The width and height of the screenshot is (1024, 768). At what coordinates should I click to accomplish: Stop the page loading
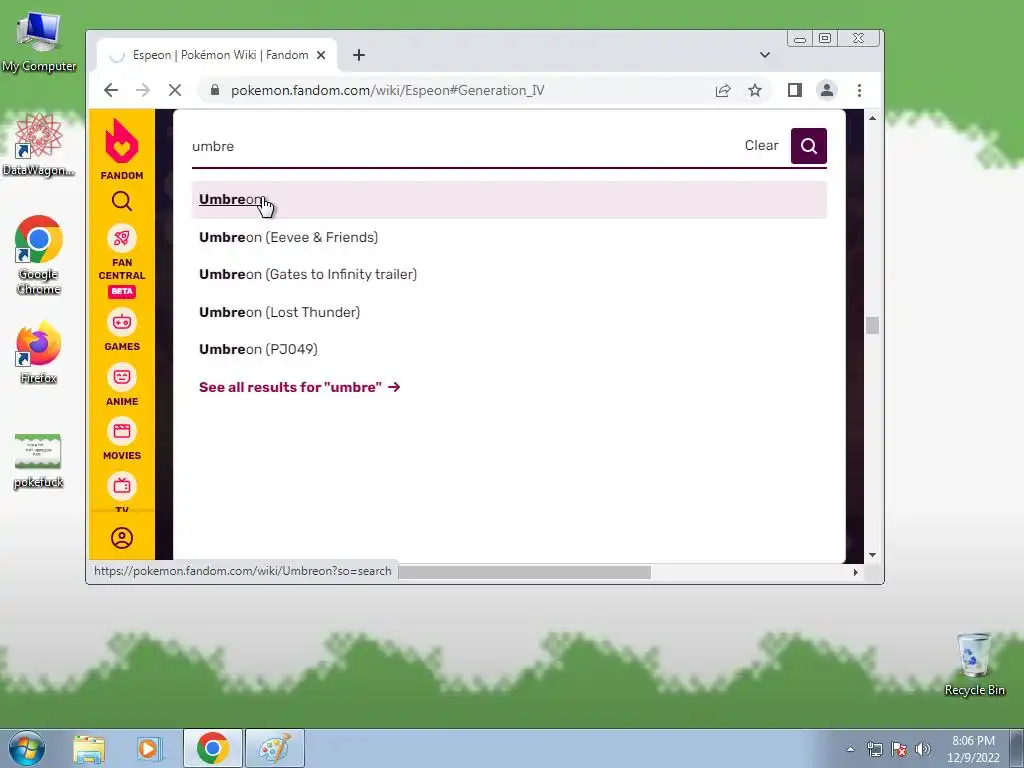(174, 90)
